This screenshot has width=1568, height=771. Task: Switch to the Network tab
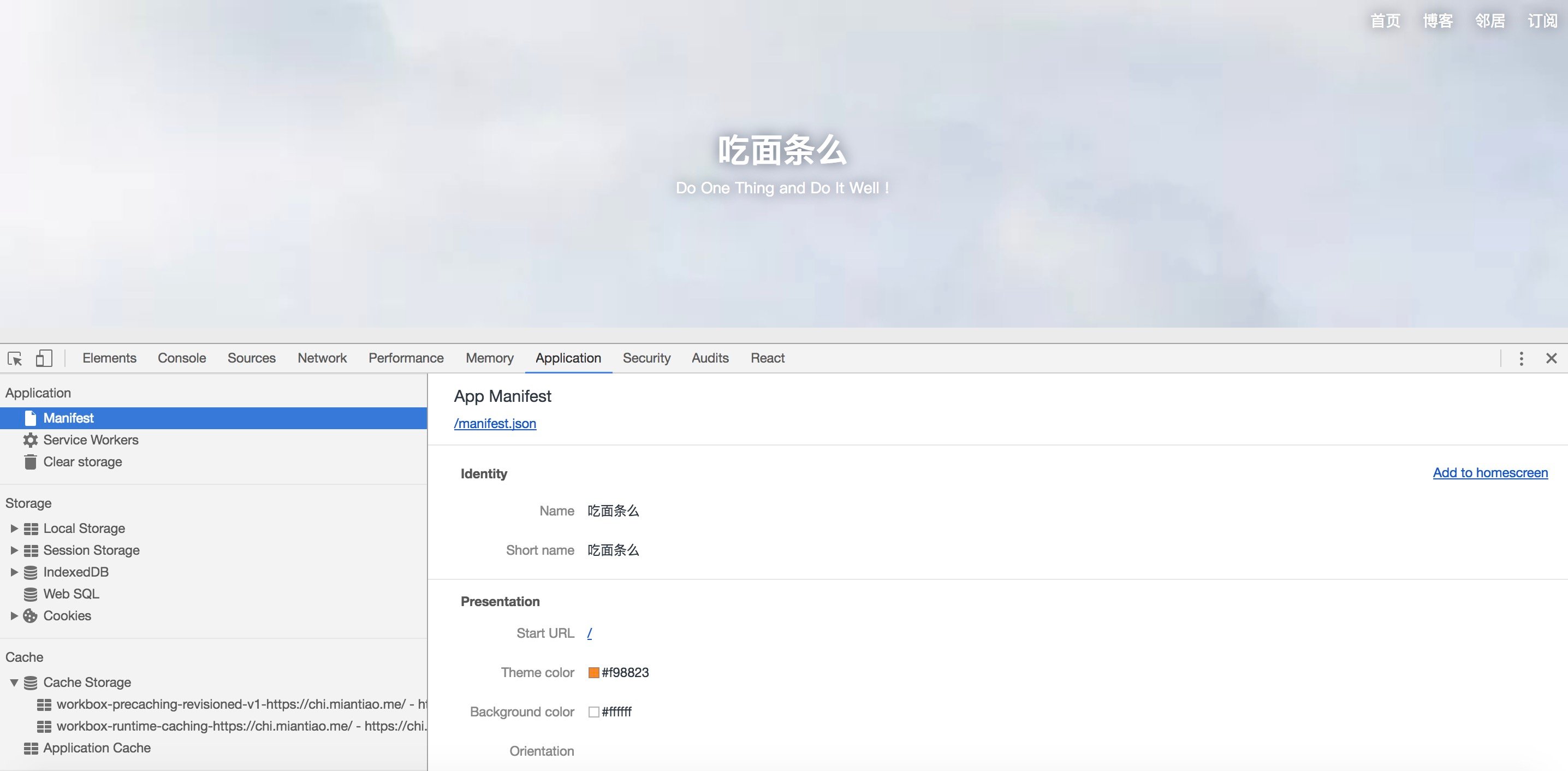(322, 358)
